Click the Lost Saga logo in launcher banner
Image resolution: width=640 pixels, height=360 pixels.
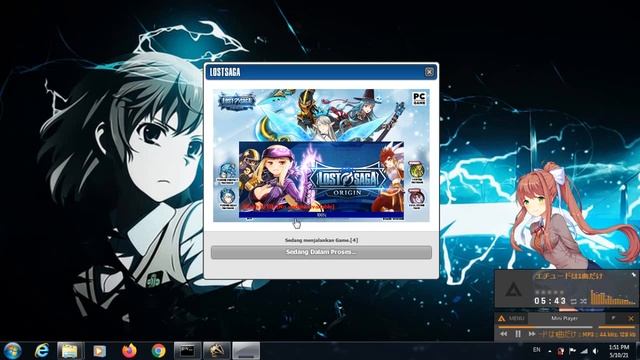click(x=236, y=101)
